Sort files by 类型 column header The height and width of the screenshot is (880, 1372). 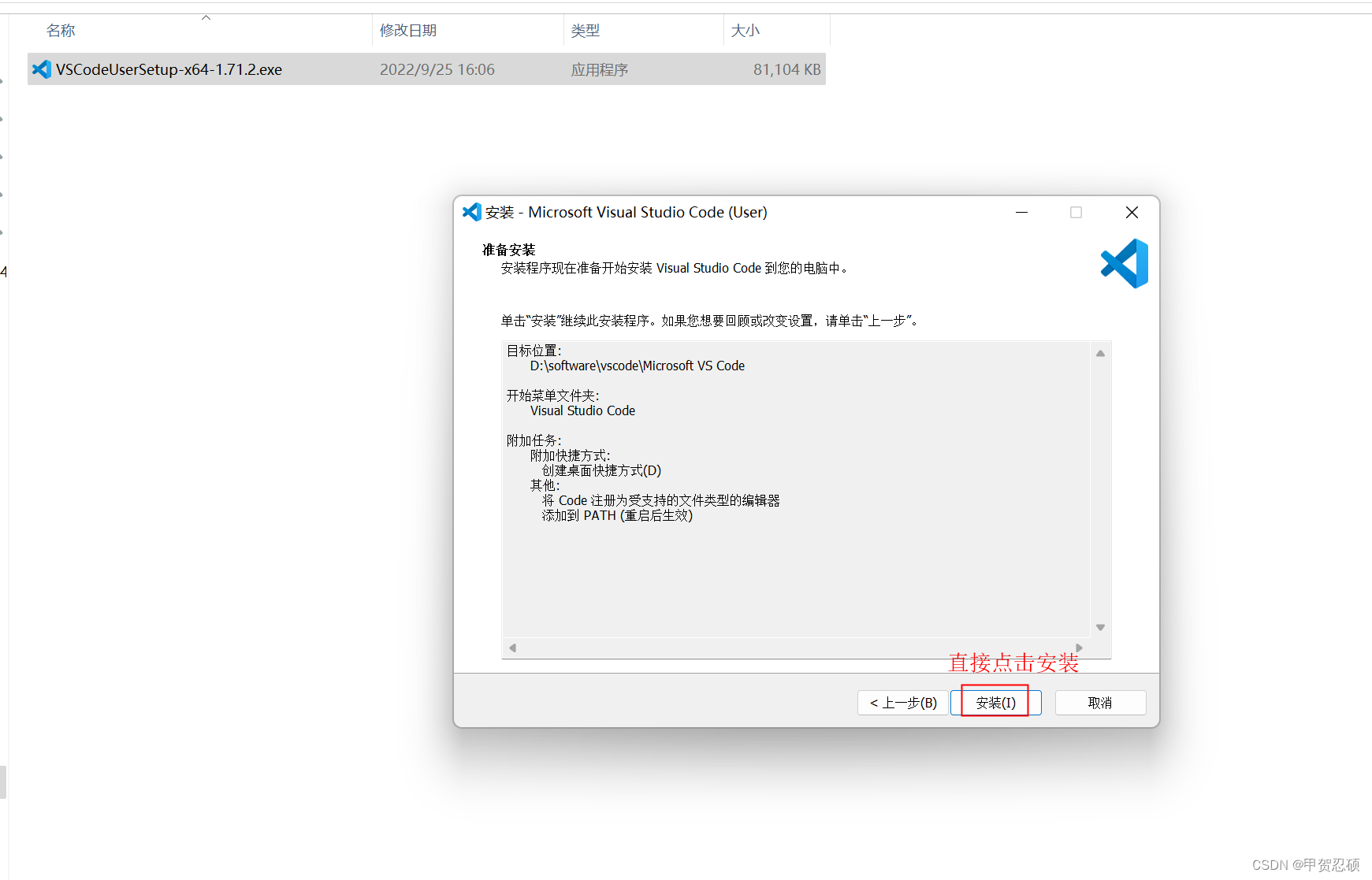tap(586, 31)
